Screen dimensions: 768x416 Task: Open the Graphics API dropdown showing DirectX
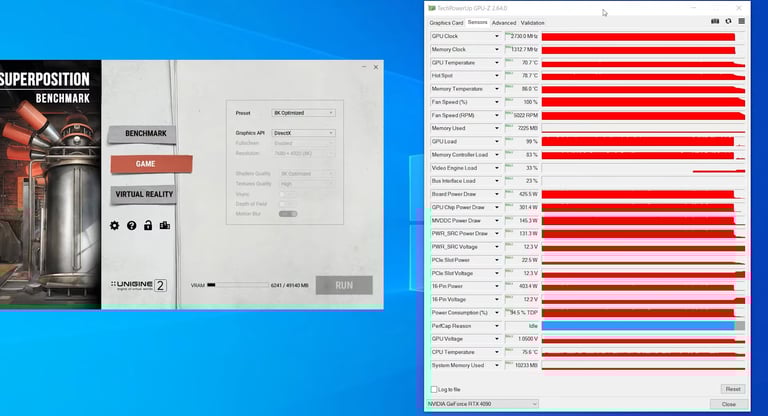[x=303, y=133]
